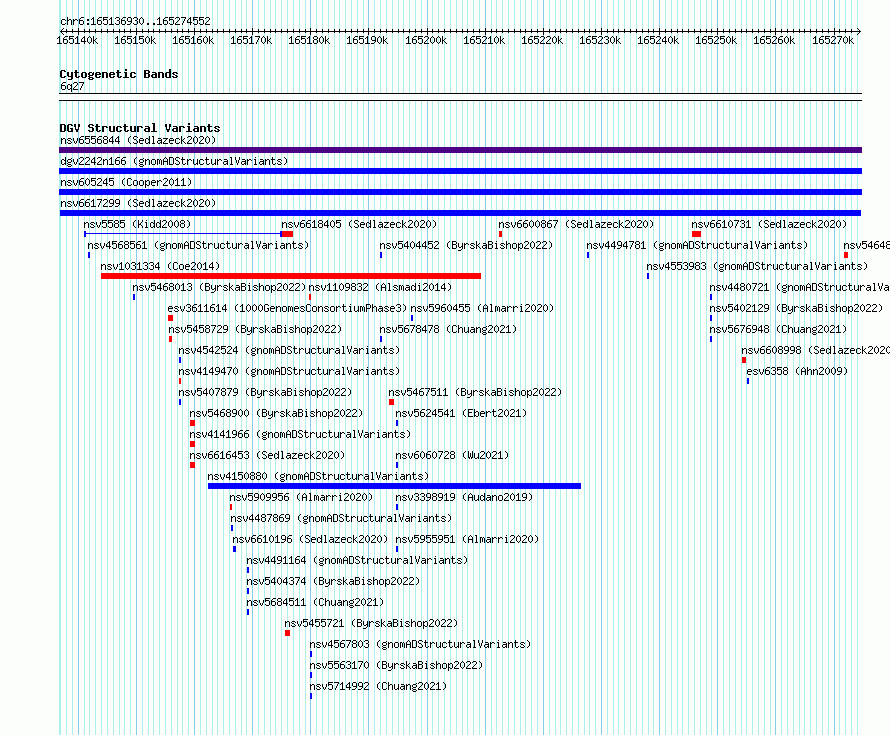Click the nsv5585 blue span line
The height and width of the screenshot is (735, 890).
click(x=182, y=234)
